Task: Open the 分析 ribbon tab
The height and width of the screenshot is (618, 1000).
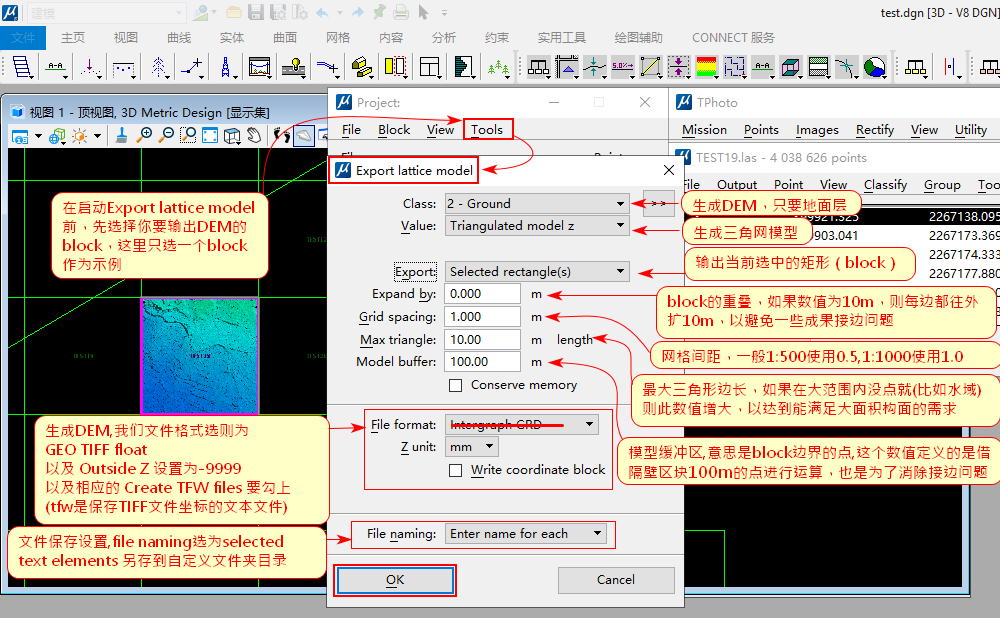Action: point(444,38)
